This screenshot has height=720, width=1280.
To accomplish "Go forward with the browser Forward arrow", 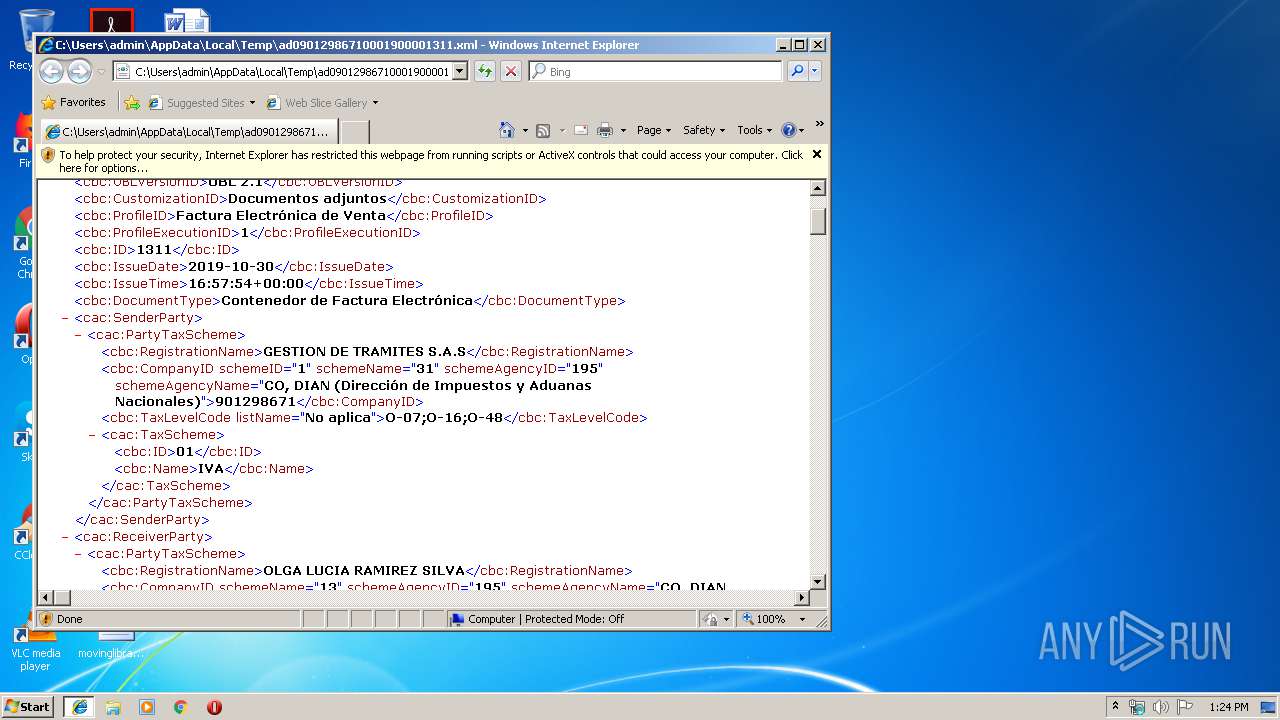I will [x=79, y=71].
